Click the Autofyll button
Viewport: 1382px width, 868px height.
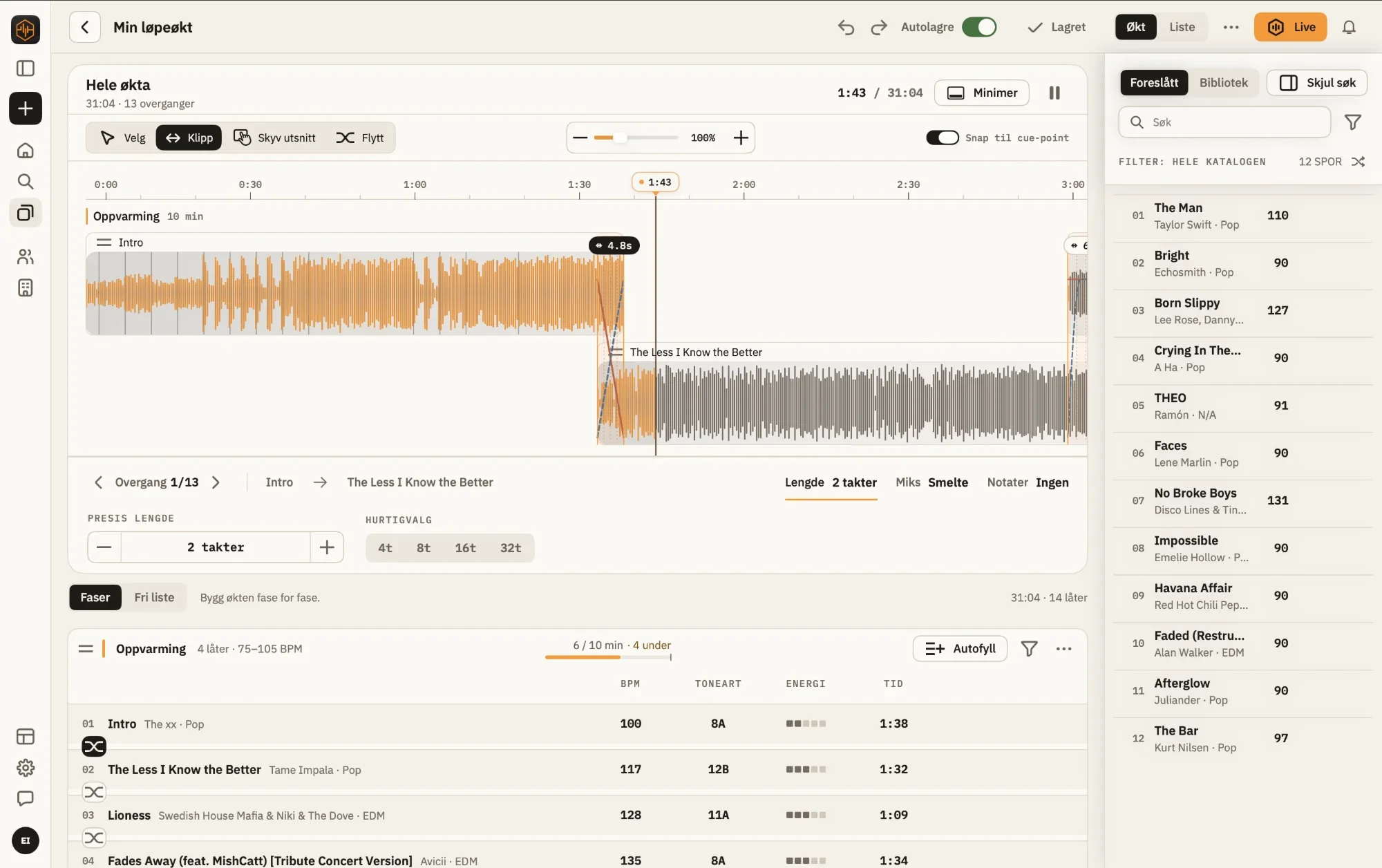click(960, 648)
